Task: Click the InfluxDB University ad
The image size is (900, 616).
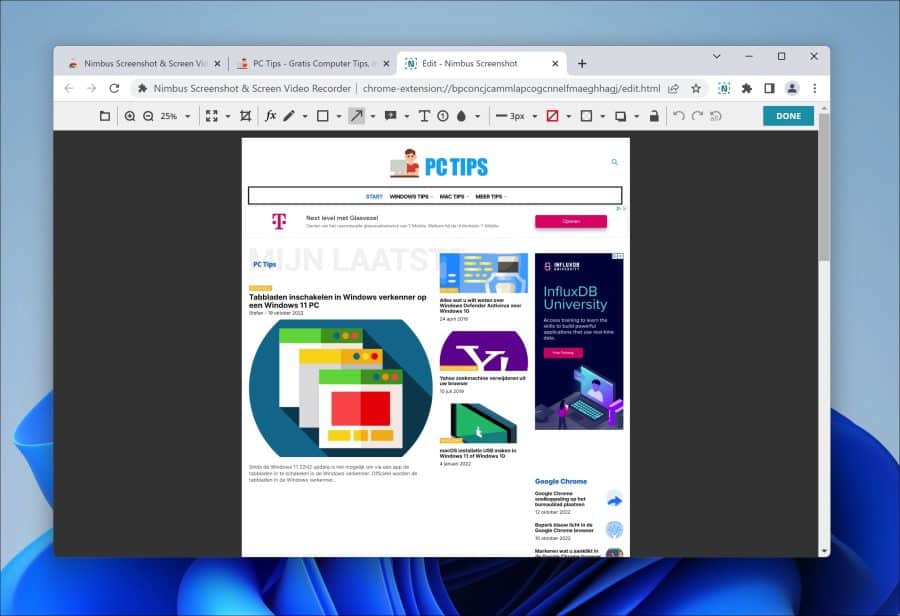Action: (x=579, y=341)
